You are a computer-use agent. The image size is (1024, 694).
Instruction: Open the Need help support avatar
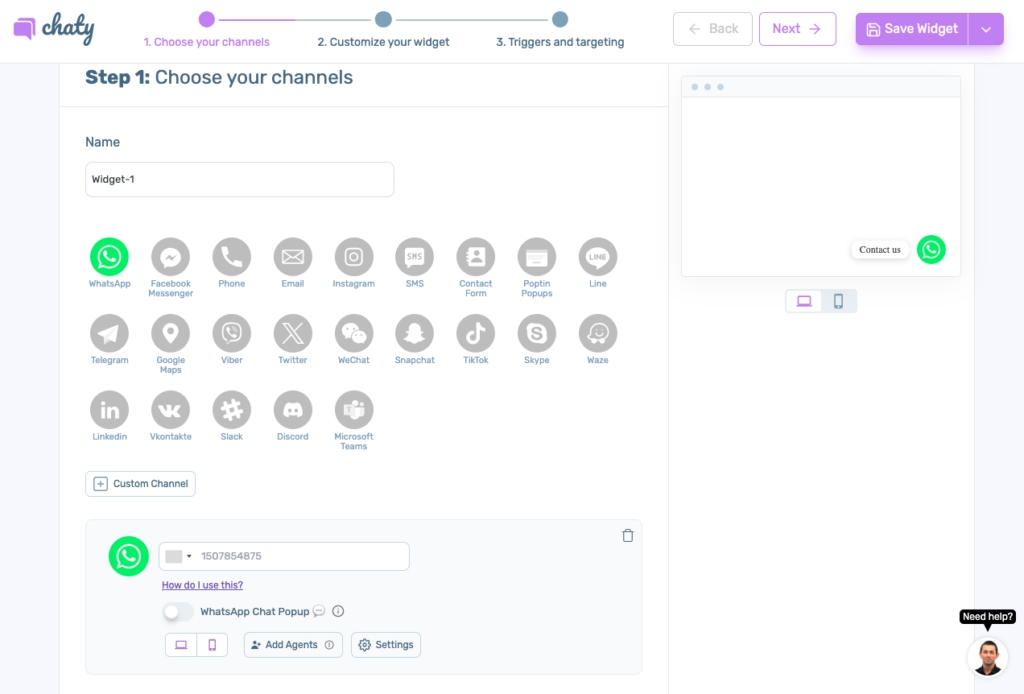click(x=987, y=657)
